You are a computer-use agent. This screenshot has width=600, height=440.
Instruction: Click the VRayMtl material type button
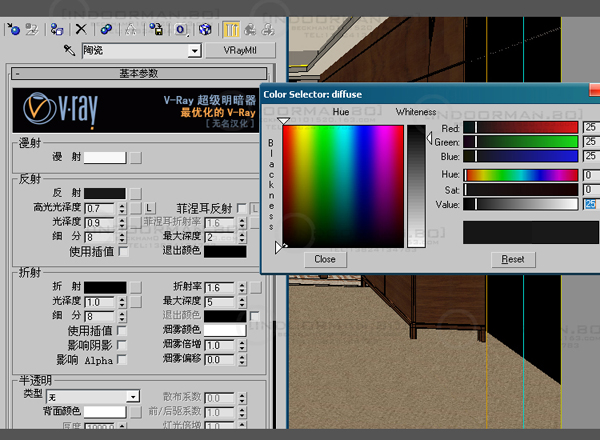point(245,50)
